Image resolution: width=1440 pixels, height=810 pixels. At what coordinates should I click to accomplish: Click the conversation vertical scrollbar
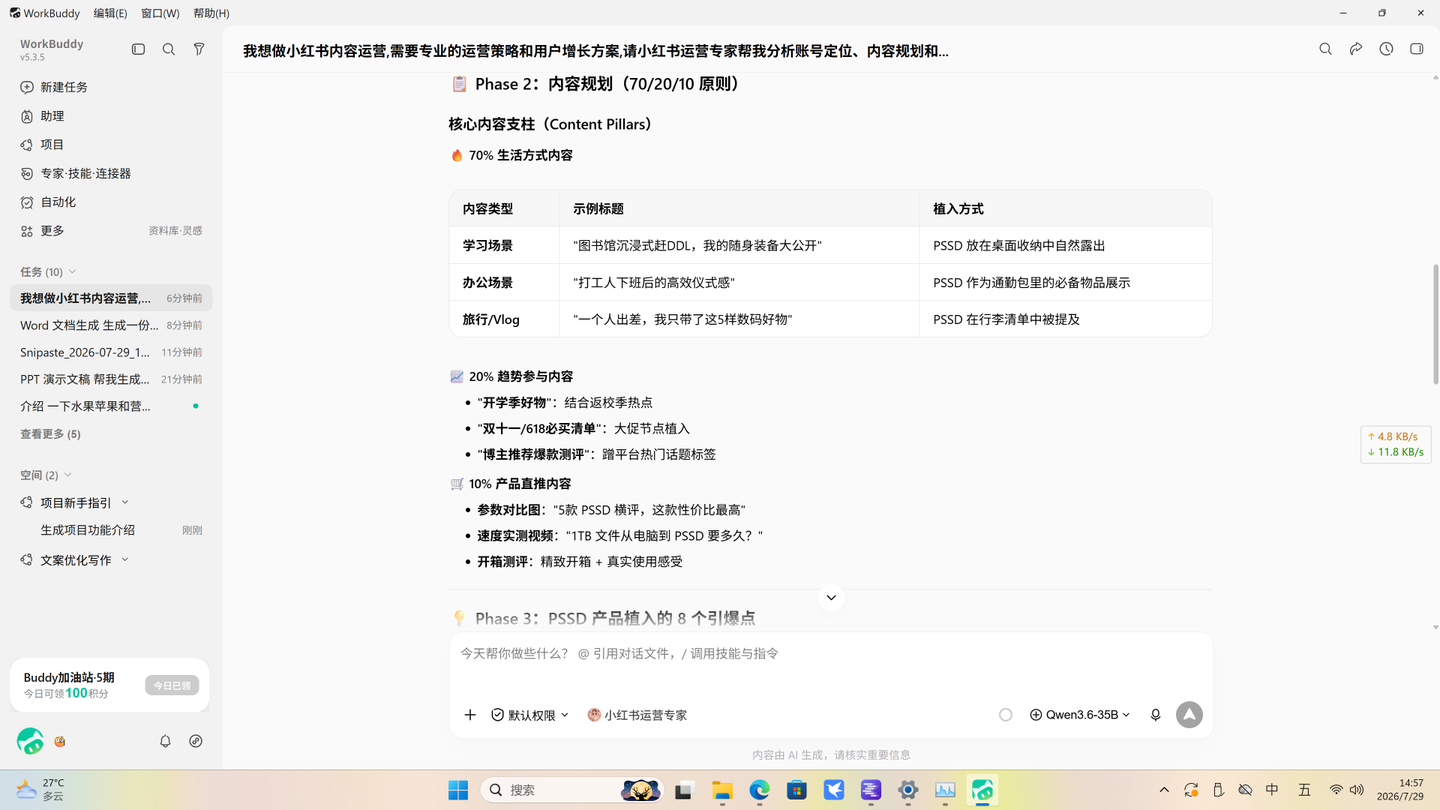point(1436,323)
